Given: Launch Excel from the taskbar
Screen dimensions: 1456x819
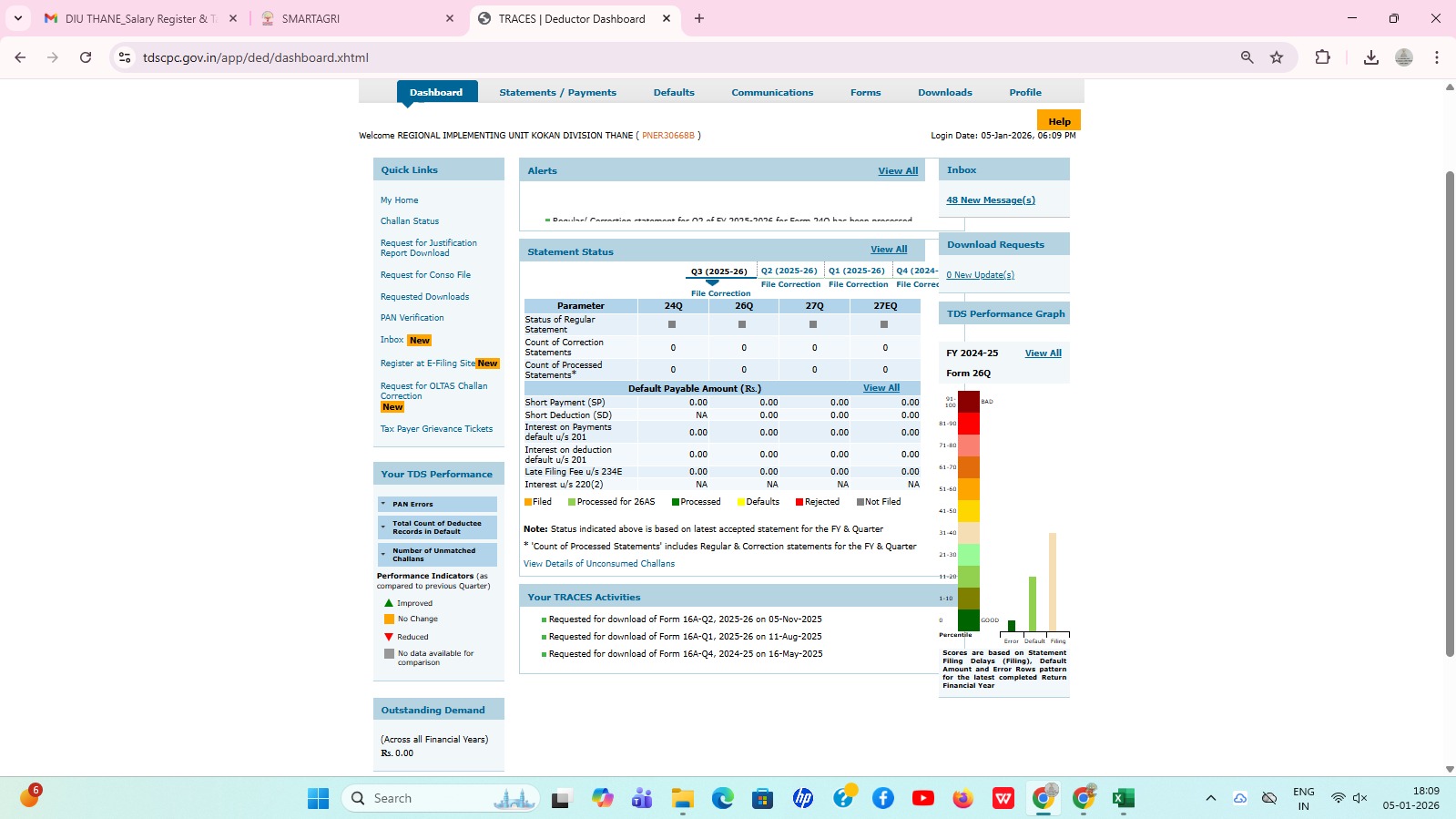Looking at the screenshot, I should click(1123, 798).
